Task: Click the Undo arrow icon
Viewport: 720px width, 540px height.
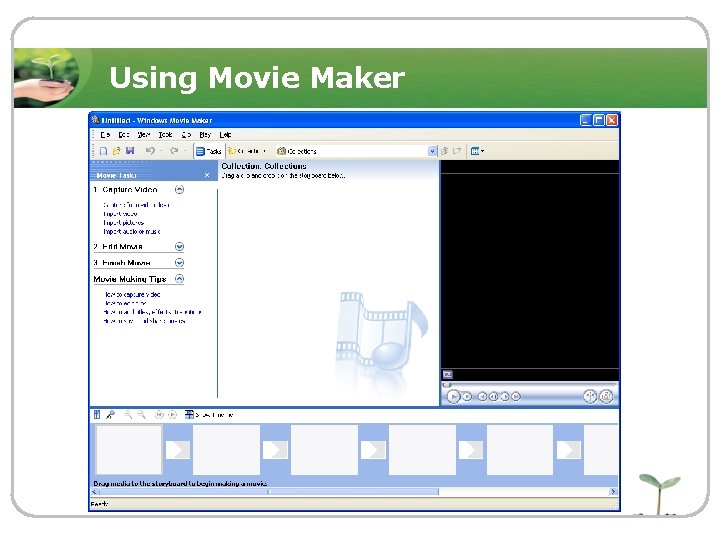Action: 150,151
